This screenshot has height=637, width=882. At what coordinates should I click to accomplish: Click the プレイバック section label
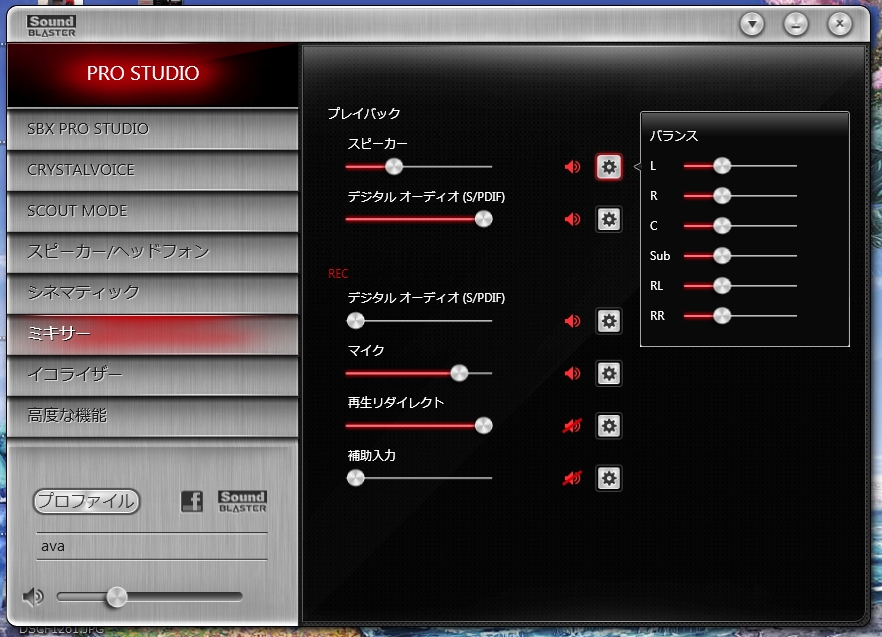(364, 114)
